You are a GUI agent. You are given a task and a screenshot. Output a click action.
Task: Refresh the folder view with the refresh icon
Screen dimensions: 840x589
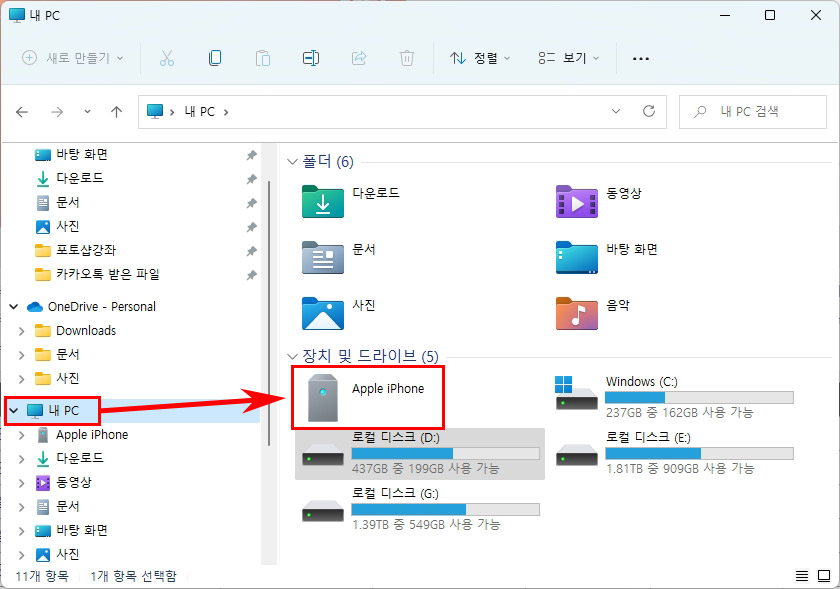coord(649,111)
